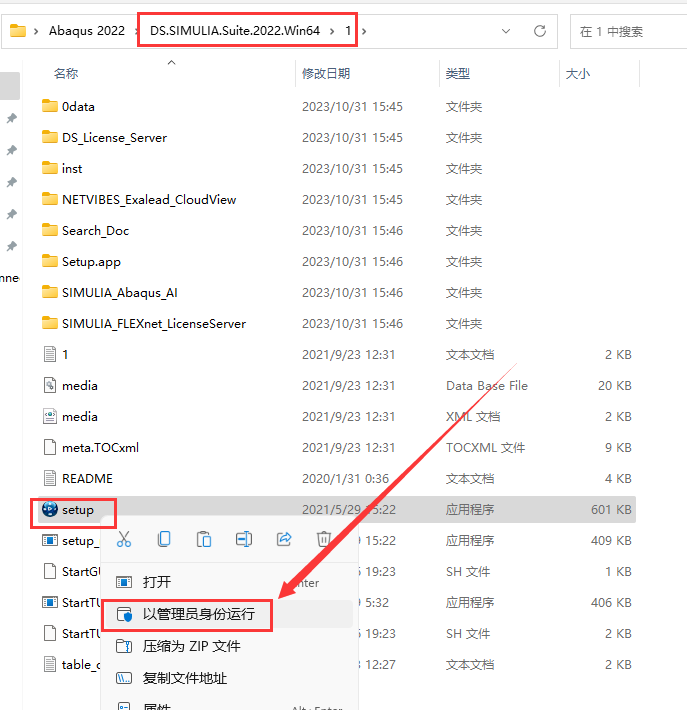Select the setup application globe icon
Image resolution: width=687 pixels, height=710 pixels.
50,509
